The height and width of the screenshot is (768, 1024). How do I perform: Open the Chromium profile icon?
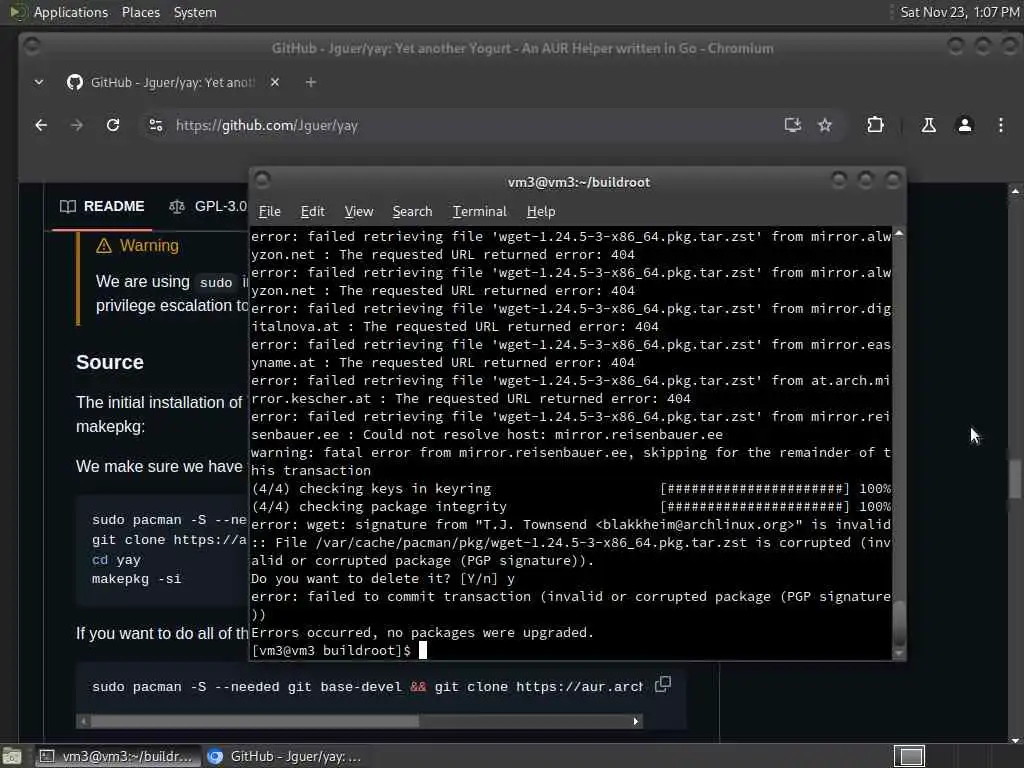pos(965,125)
